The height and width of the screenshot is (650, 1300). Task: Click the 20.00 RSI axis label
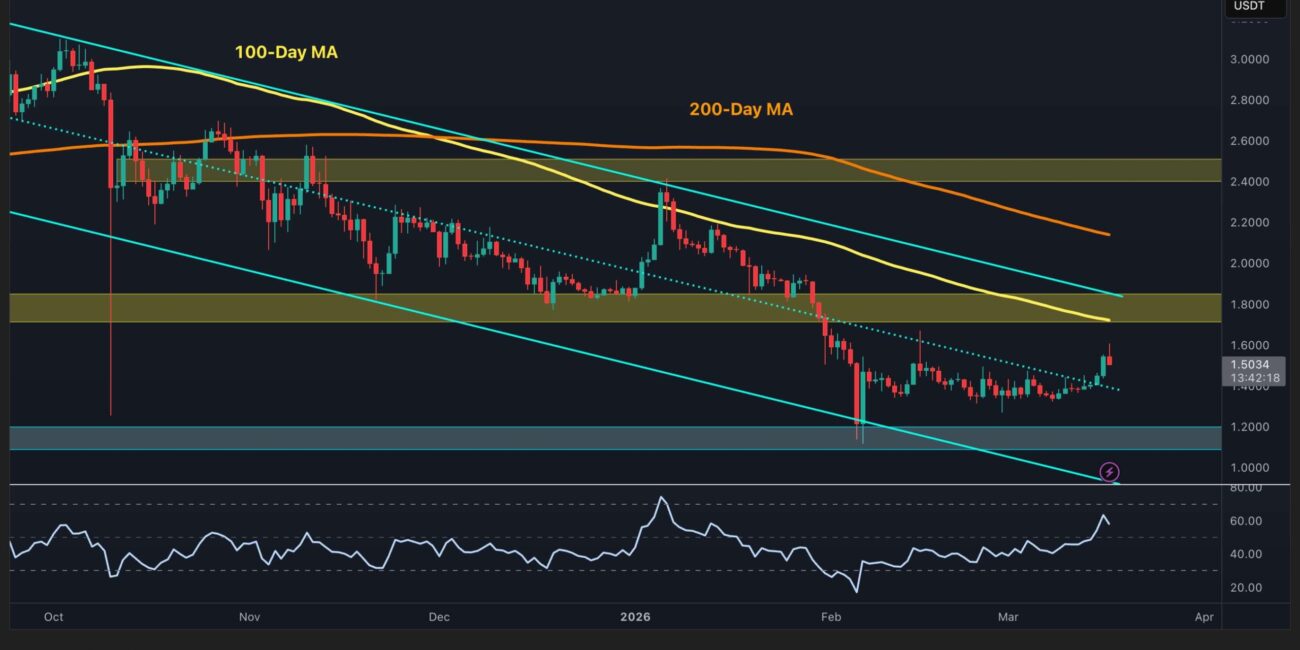click(1247, 587)
